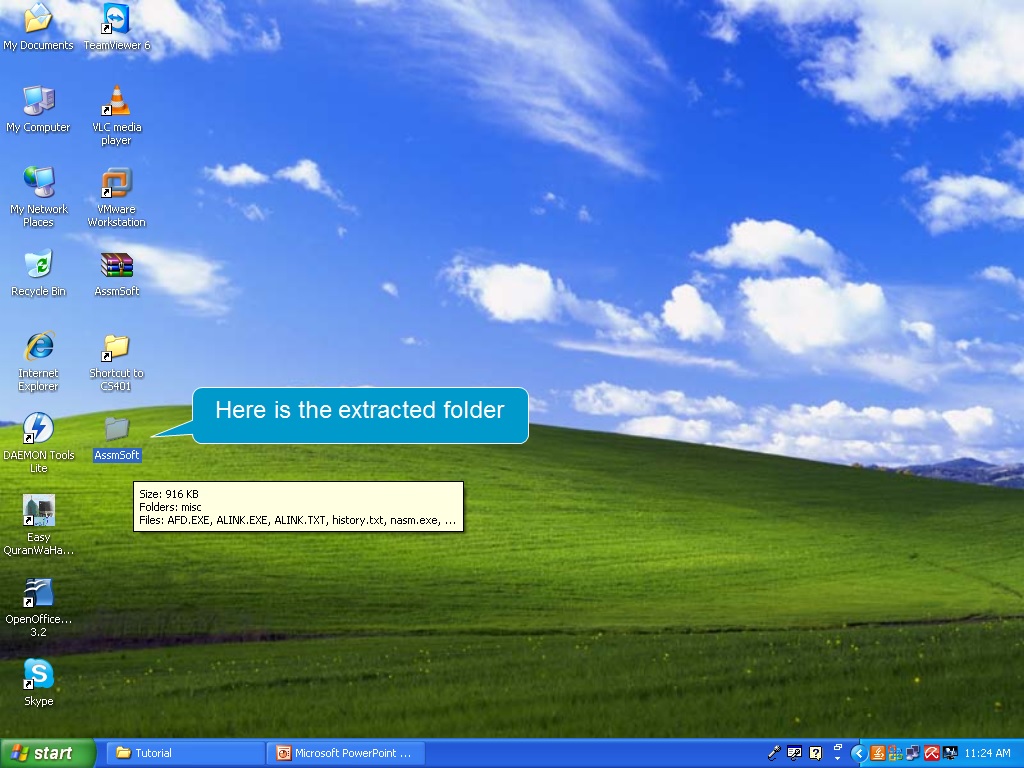Screen dimensions: 1024x768
Task: Open the Avira red umbrella tray icon
Action: point(931,753)
